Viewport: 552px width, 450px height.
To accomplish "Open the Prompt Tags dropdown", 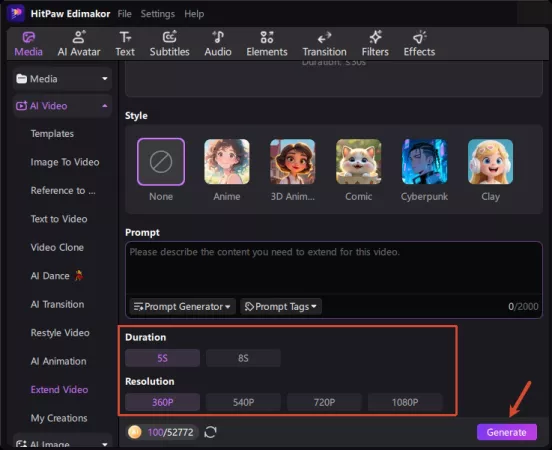I will pyautogui.click(x=281, y=306).
